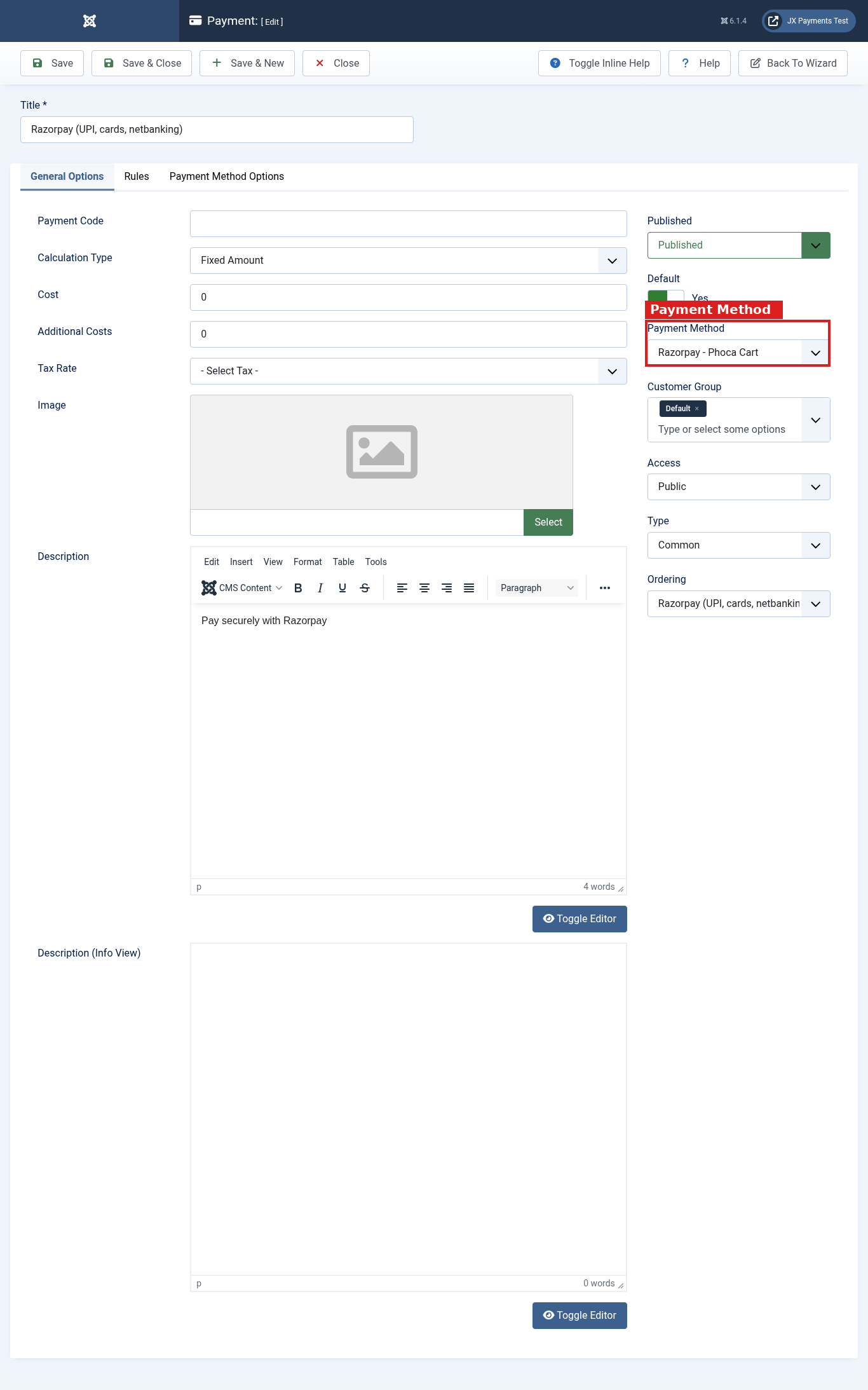
Task: Open the editor Table menu
Action: click(x=343, y=562)
